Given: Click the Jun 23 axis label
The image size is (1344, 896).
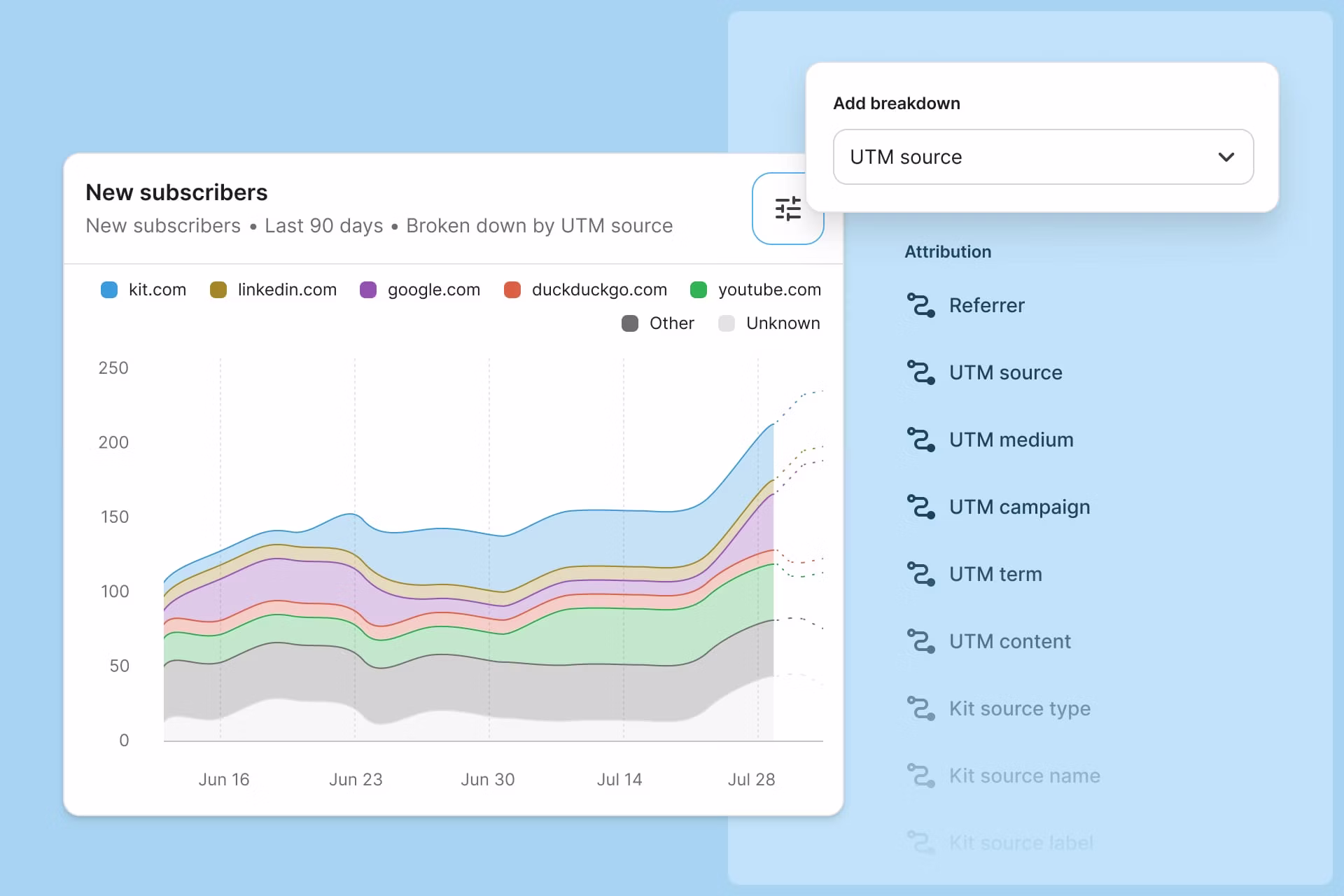Looking at the screenshot, I should pyautogui.click(x=356, y=780).
